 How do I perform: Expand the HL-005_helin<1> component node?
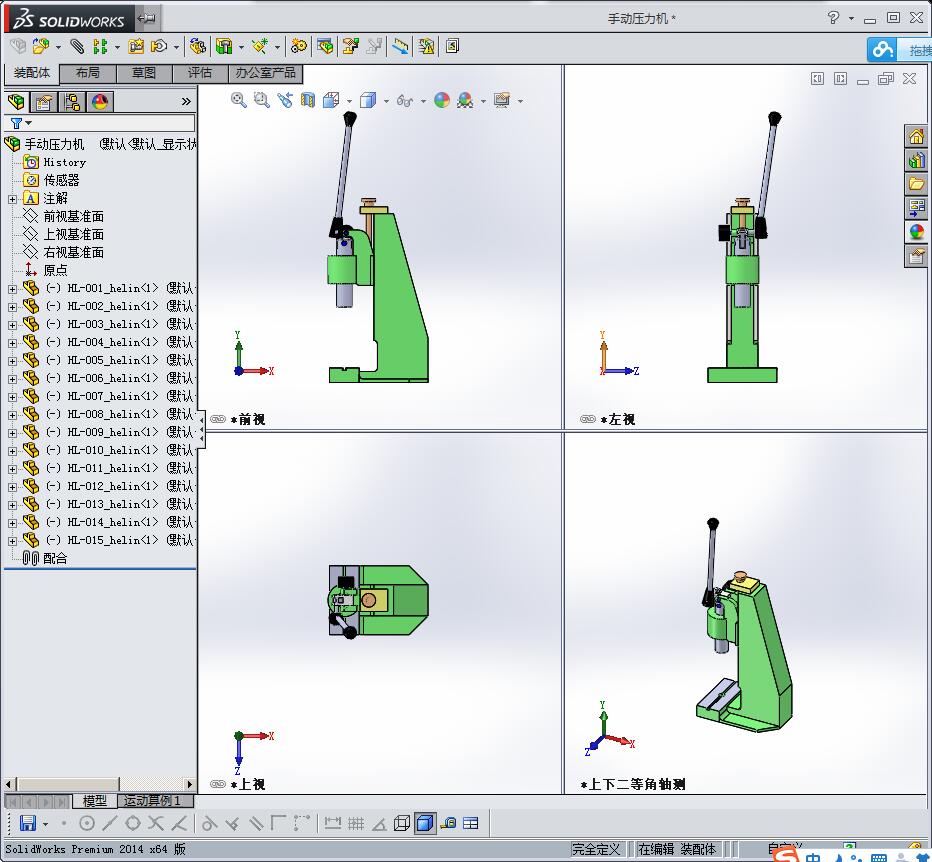pyautogui.click(x=12, y=361)
